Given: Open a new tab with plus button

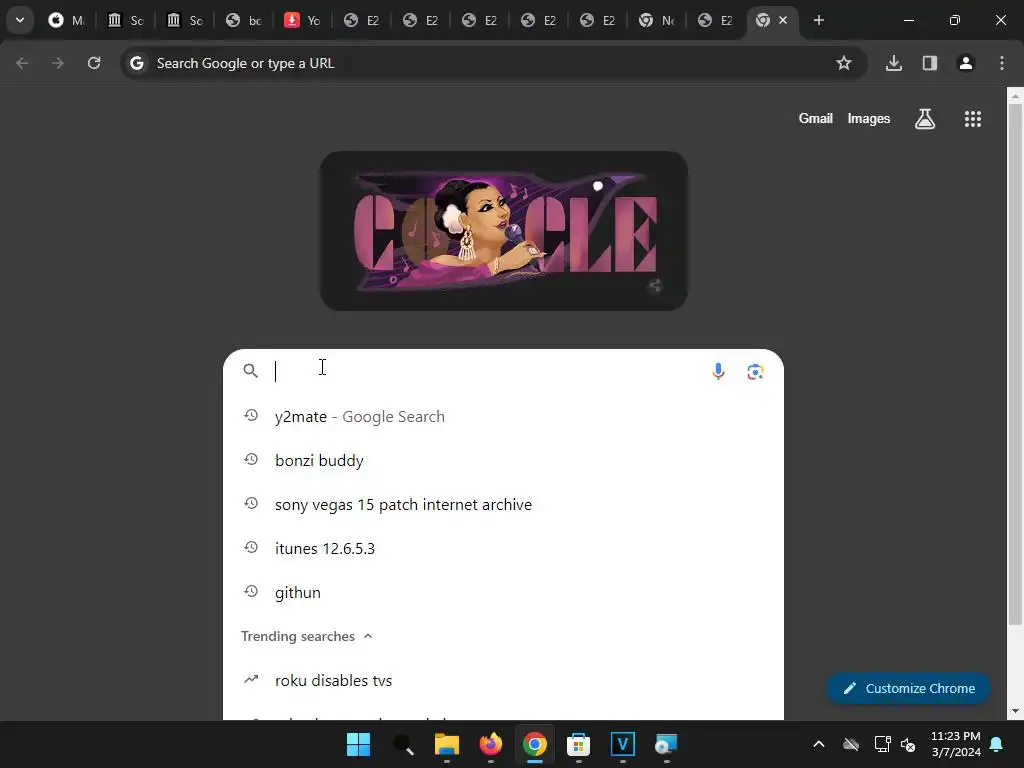Looking at the screenshot, I should [818, 20].
